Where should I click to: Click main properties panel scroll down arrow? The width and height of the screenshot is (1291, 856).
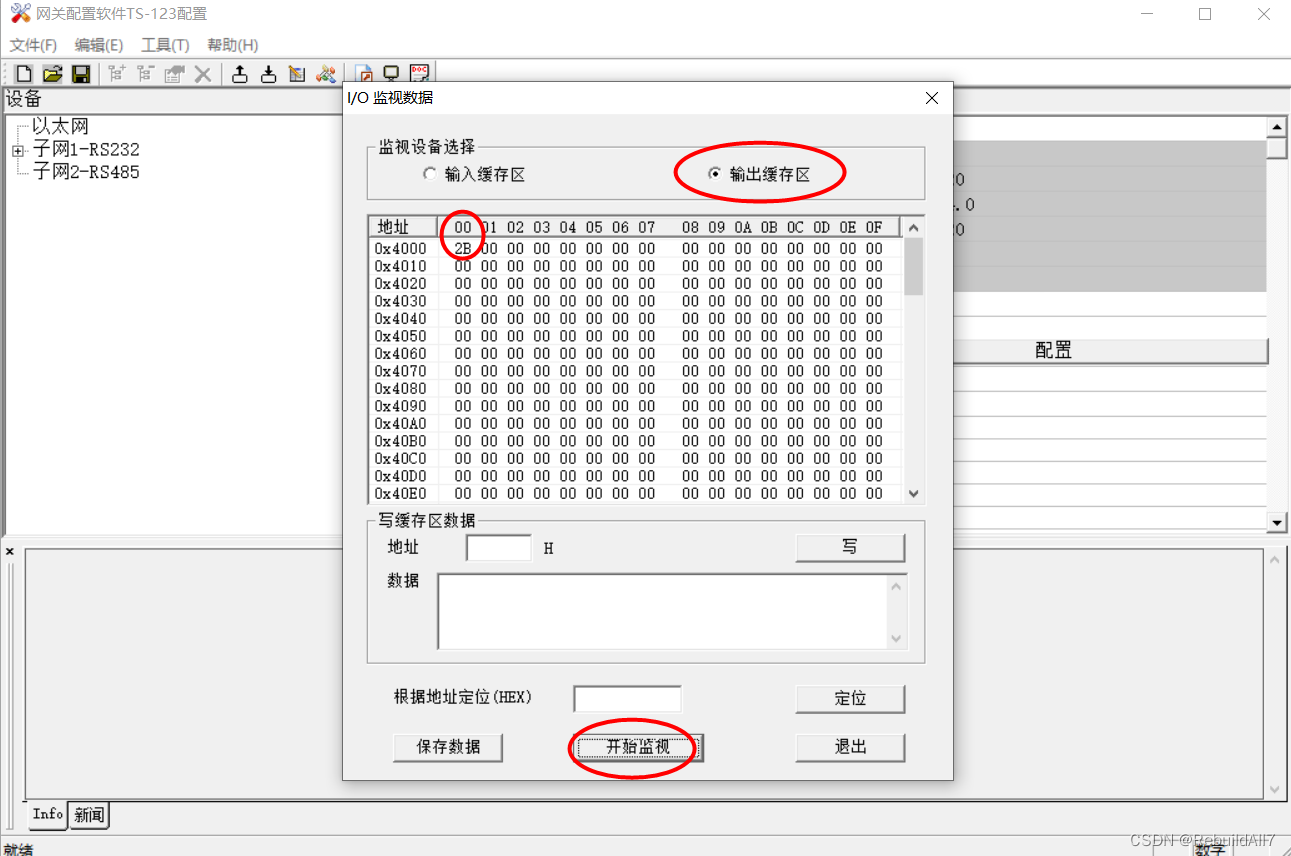click(1277, 522)
